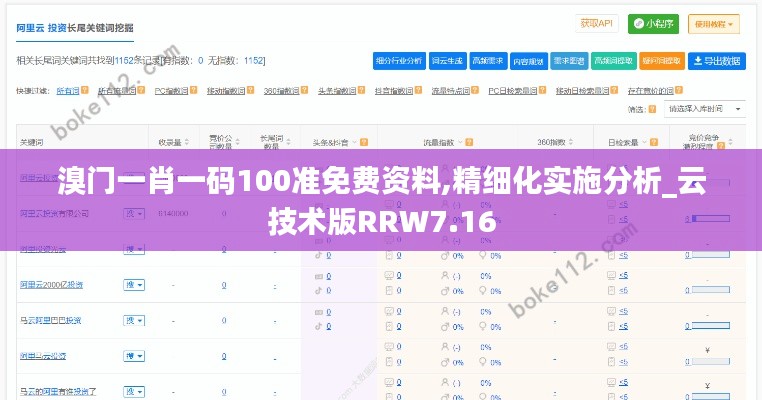Apply the 所有流量词 quick filter

pyautogui.click(x=117, y=90)
